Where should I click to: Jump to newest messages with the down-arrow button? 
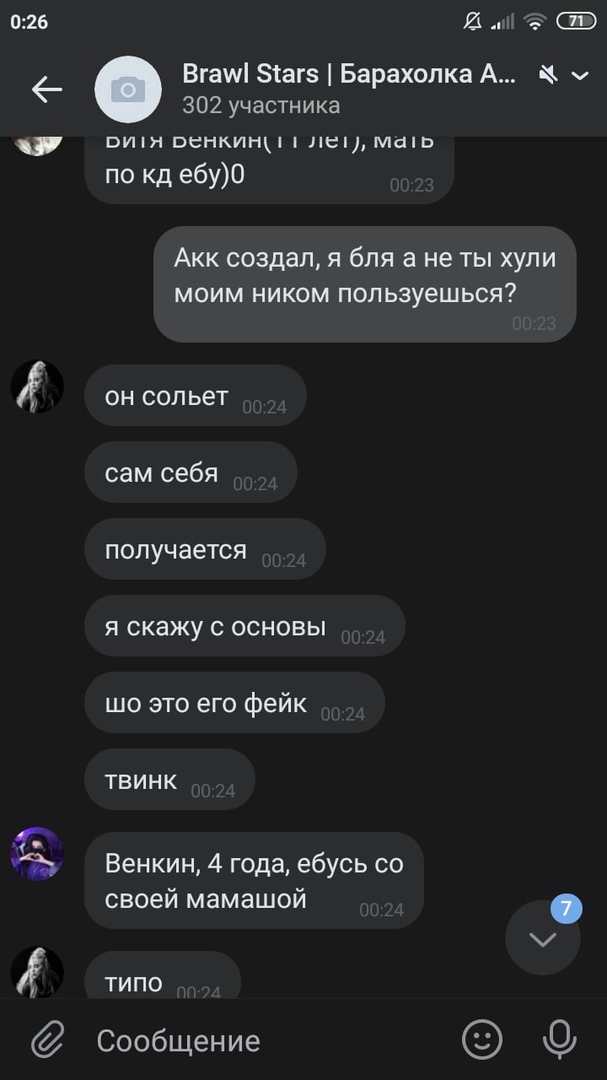[543, 937]
